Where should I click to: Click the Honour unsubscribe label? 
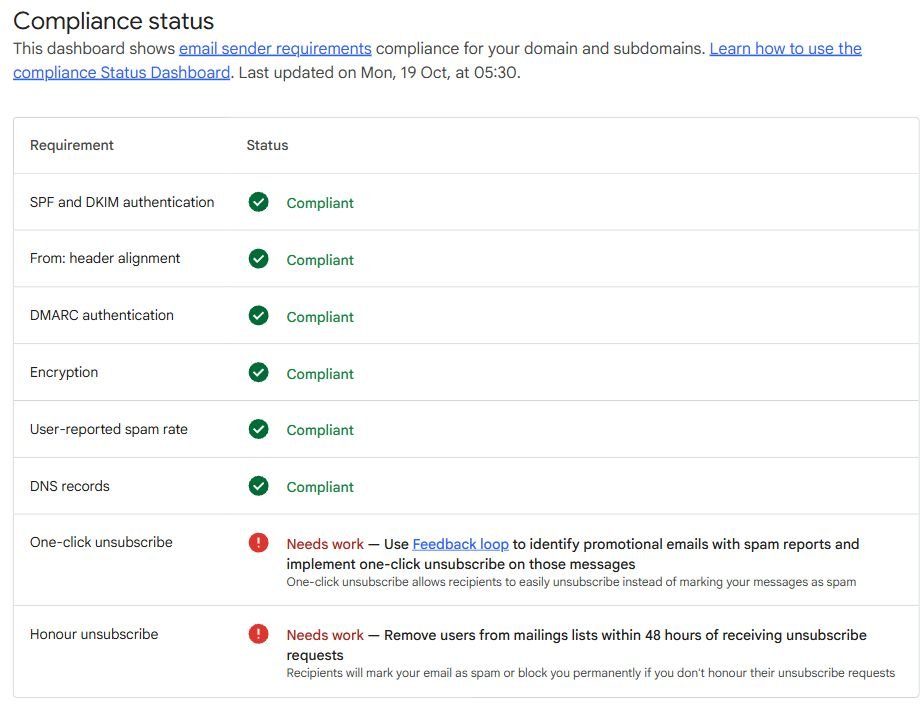(x=94, y=634)
